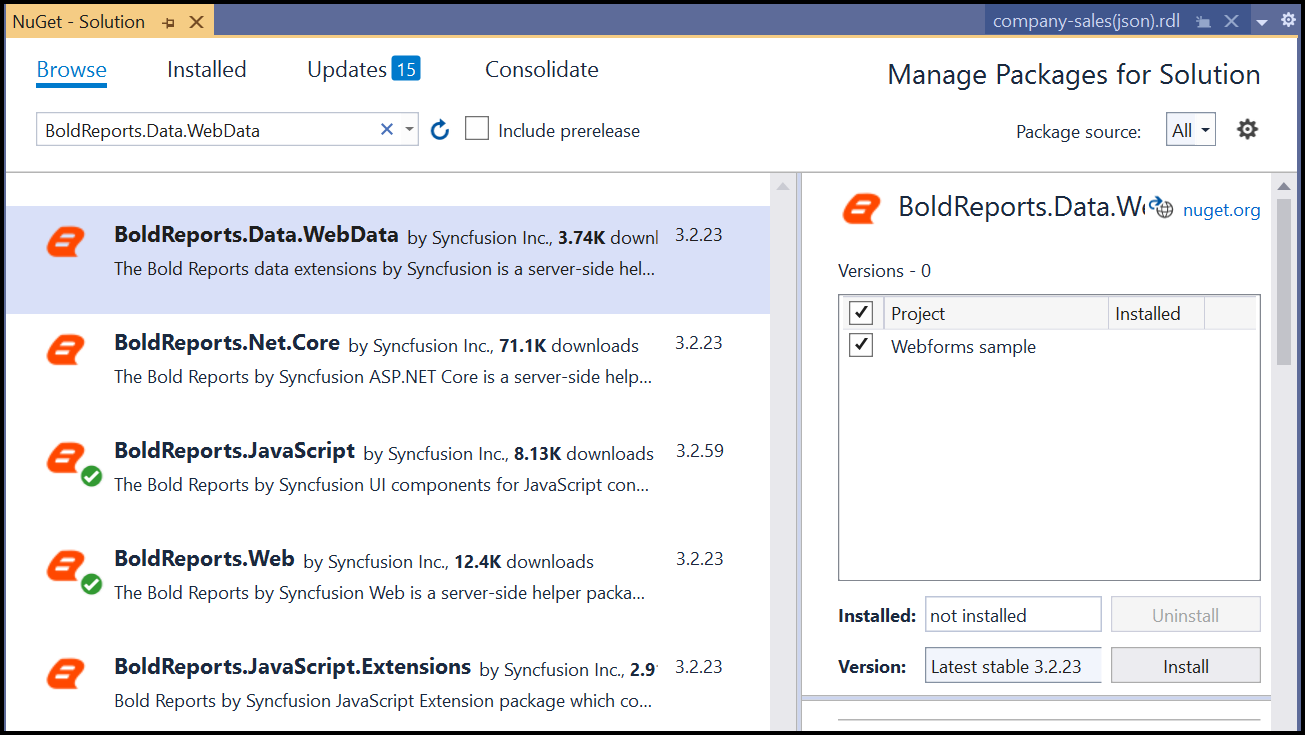Viewport: 1305px width, 735px height.
Task: Click the gear icon in the tab strip
Action: [x=1288, y=20]
